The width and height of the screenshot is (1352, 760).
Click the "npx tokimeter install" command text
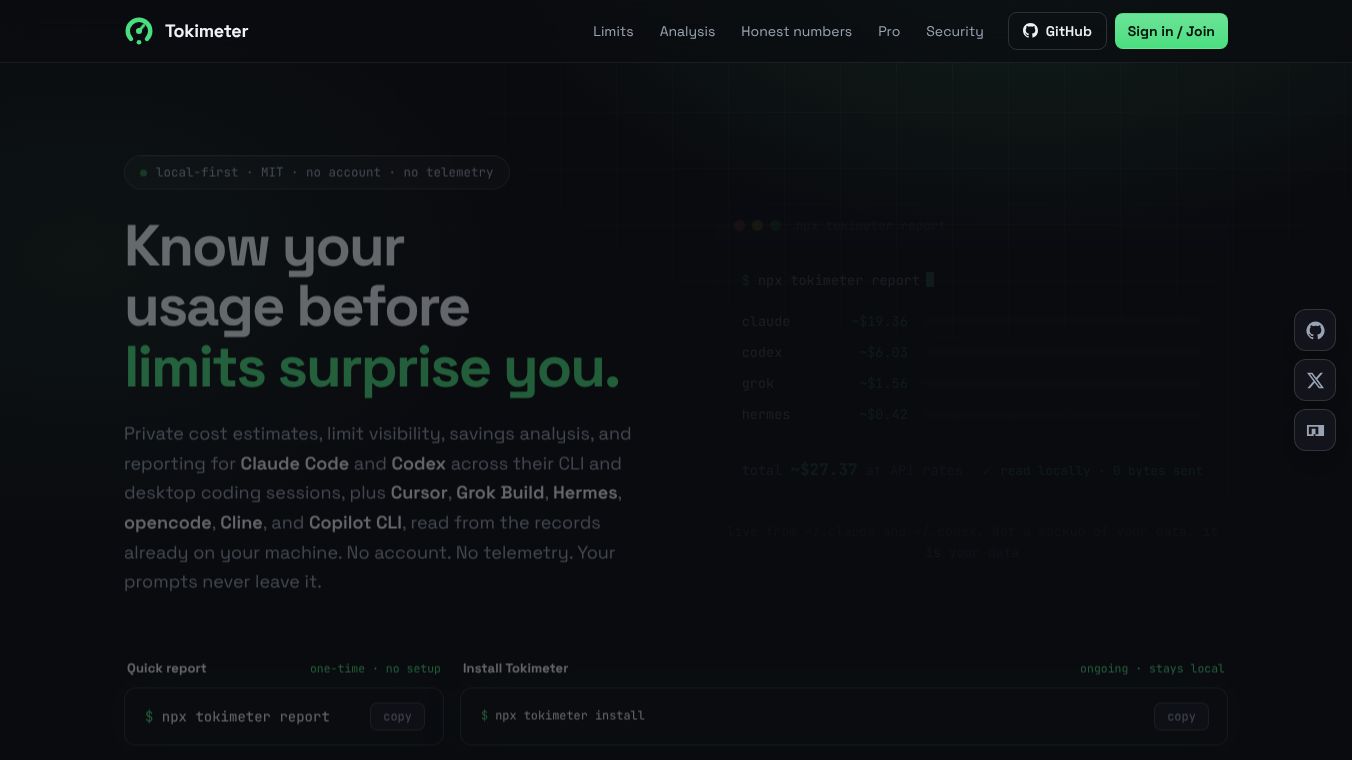570,715
